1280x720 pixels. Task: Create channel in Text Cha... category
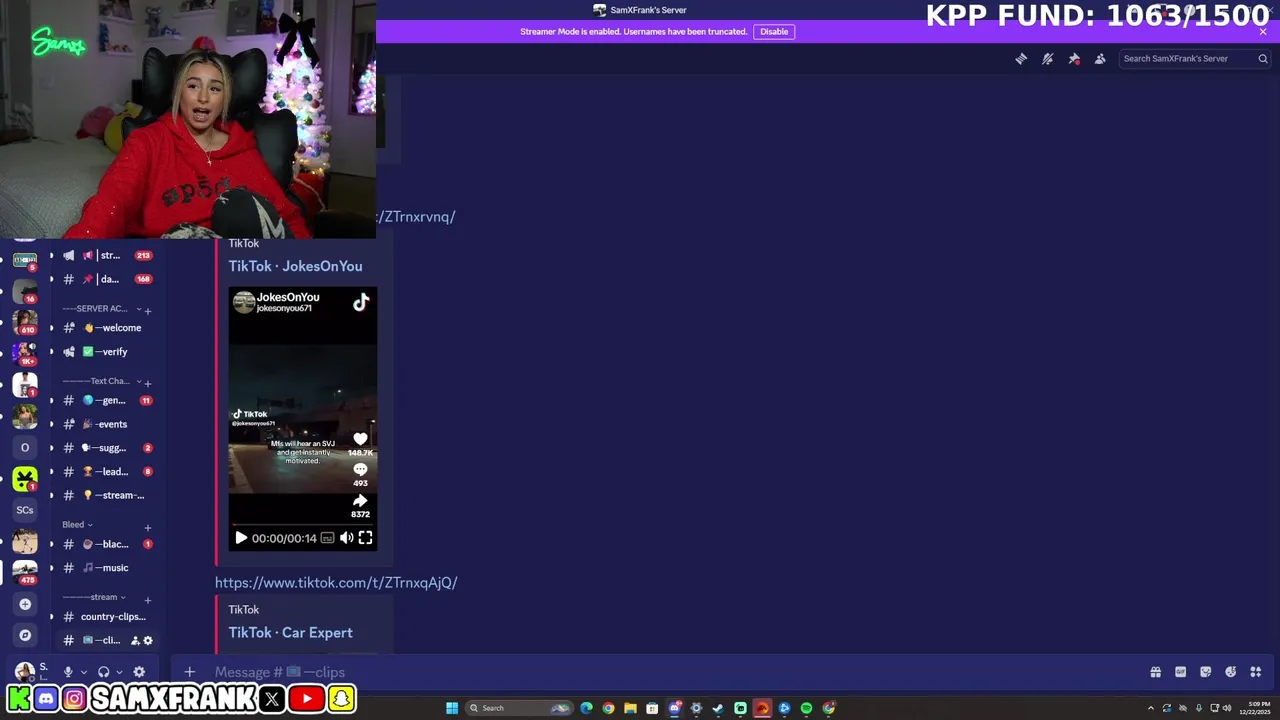(148, 383)
